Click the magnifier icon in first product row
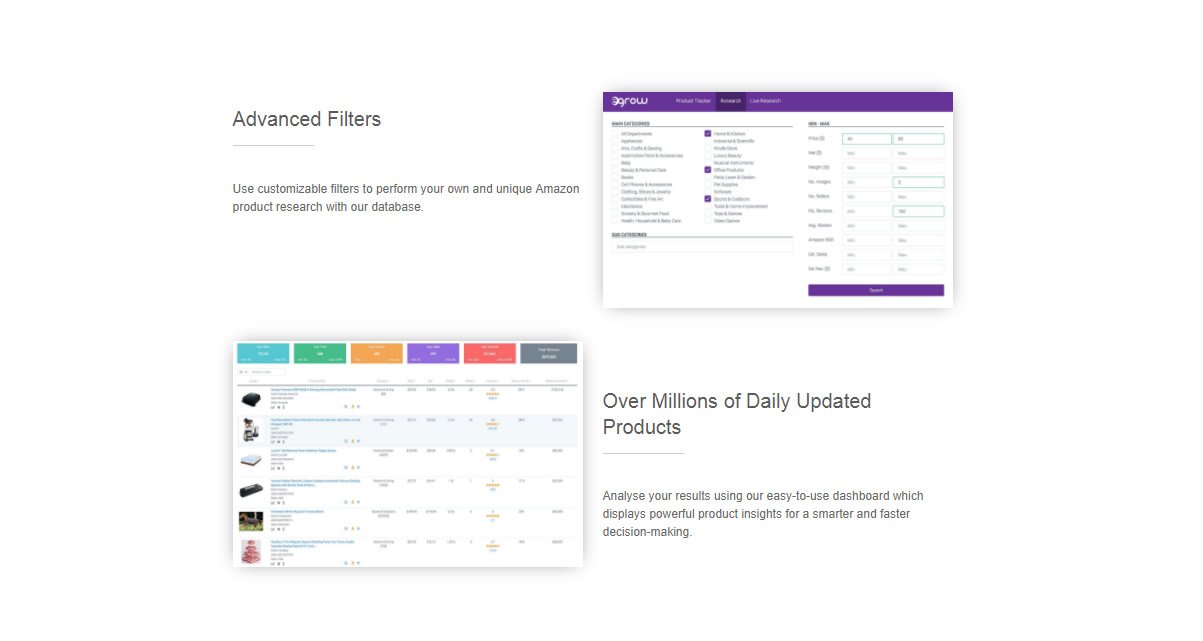This screenshot has height=641, width=1203. (345, 406)
